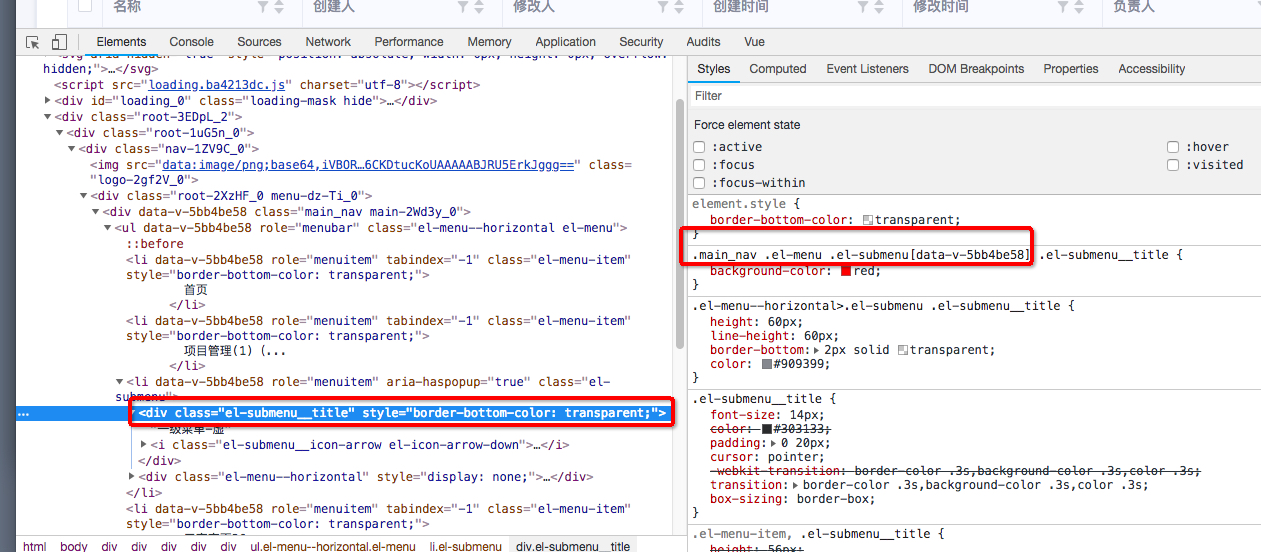Show the Computed styles tab
This screenshot has width=1261, height=552.
click(778, 69)
